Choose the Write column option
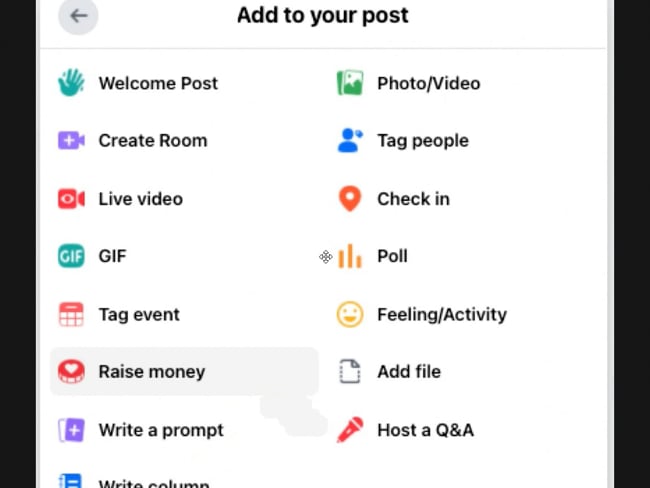The height and width of the screenshot is (488, 650). (x=153, y=483)
